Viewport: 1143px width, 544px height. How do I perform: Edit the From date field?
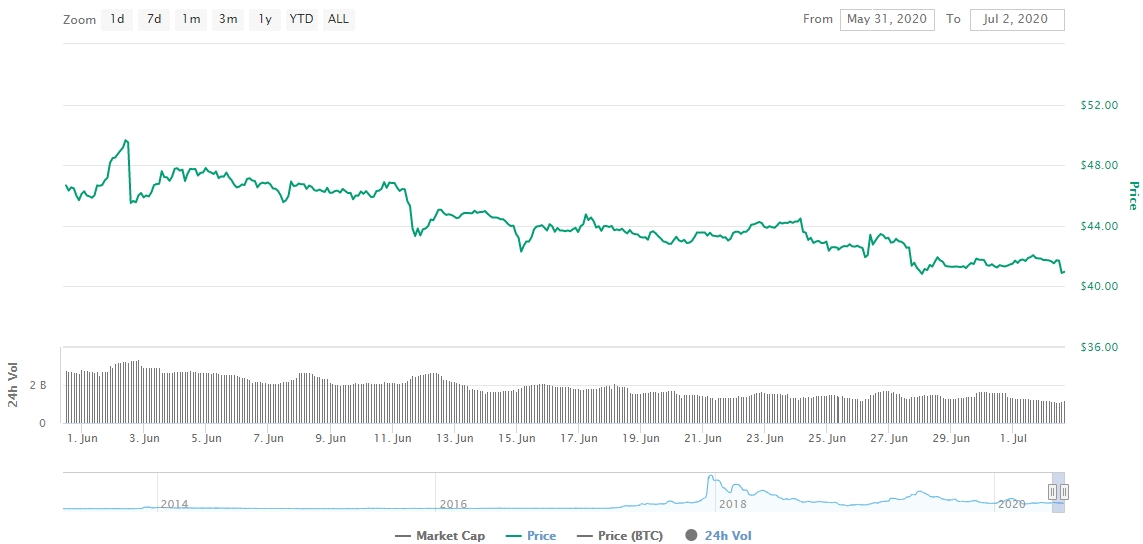point(887,20)
